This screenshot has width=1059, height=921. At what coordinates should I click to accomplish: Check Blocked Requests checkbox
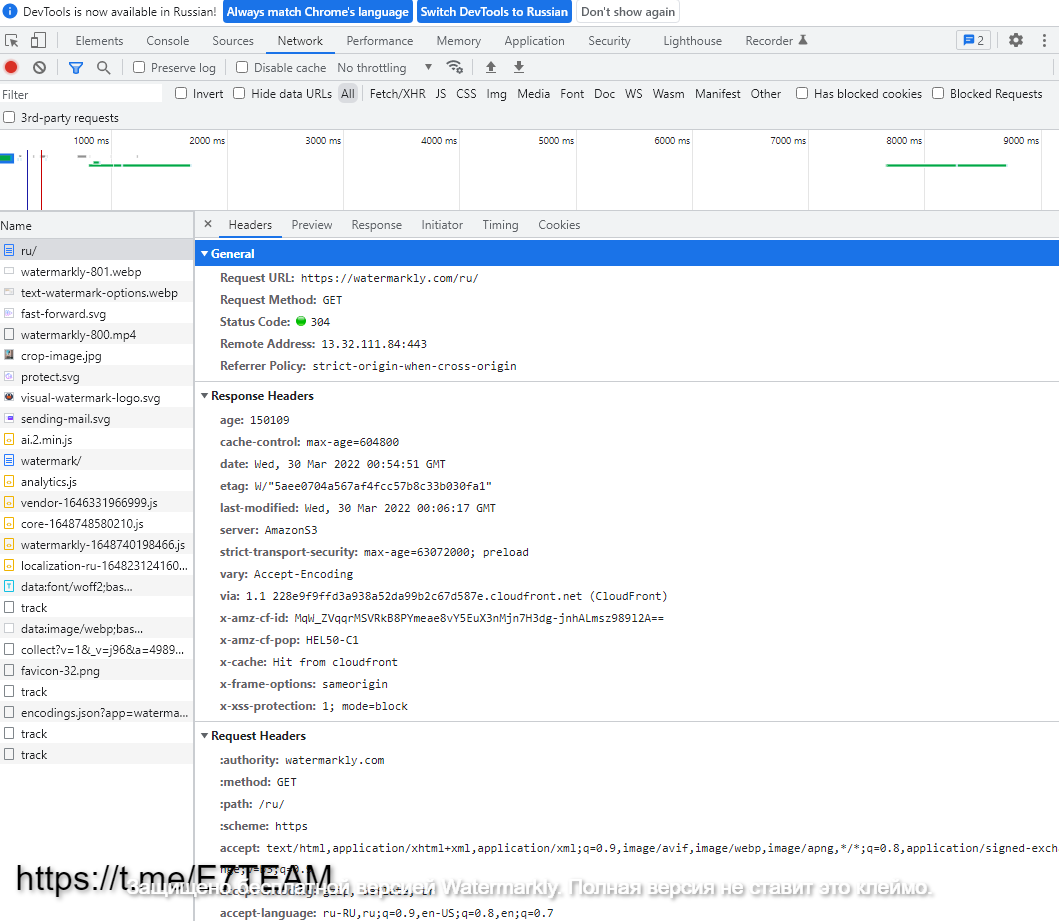[938, 93]
